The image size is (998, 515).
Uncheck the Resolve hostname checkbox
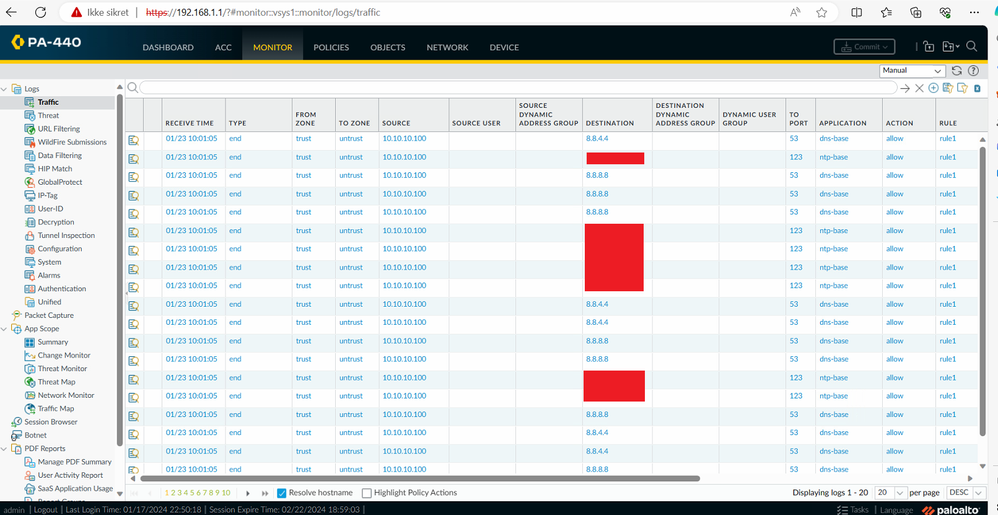(281, 493)
